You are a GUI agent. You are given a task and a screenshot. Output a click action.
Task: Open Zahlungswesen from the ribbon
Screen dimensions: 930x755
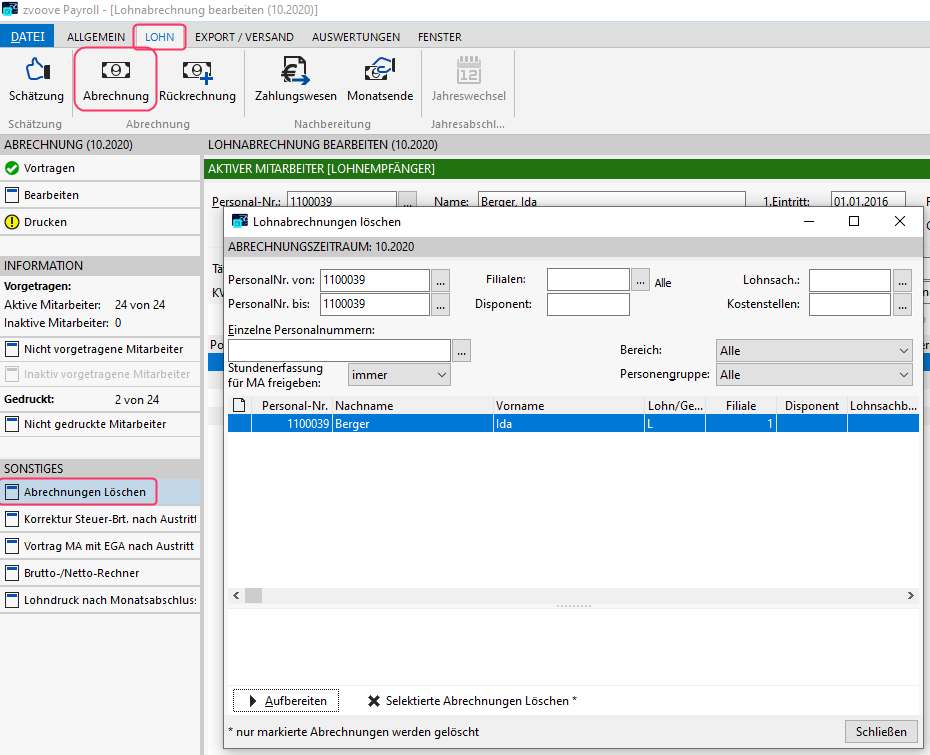pos(294,71)
